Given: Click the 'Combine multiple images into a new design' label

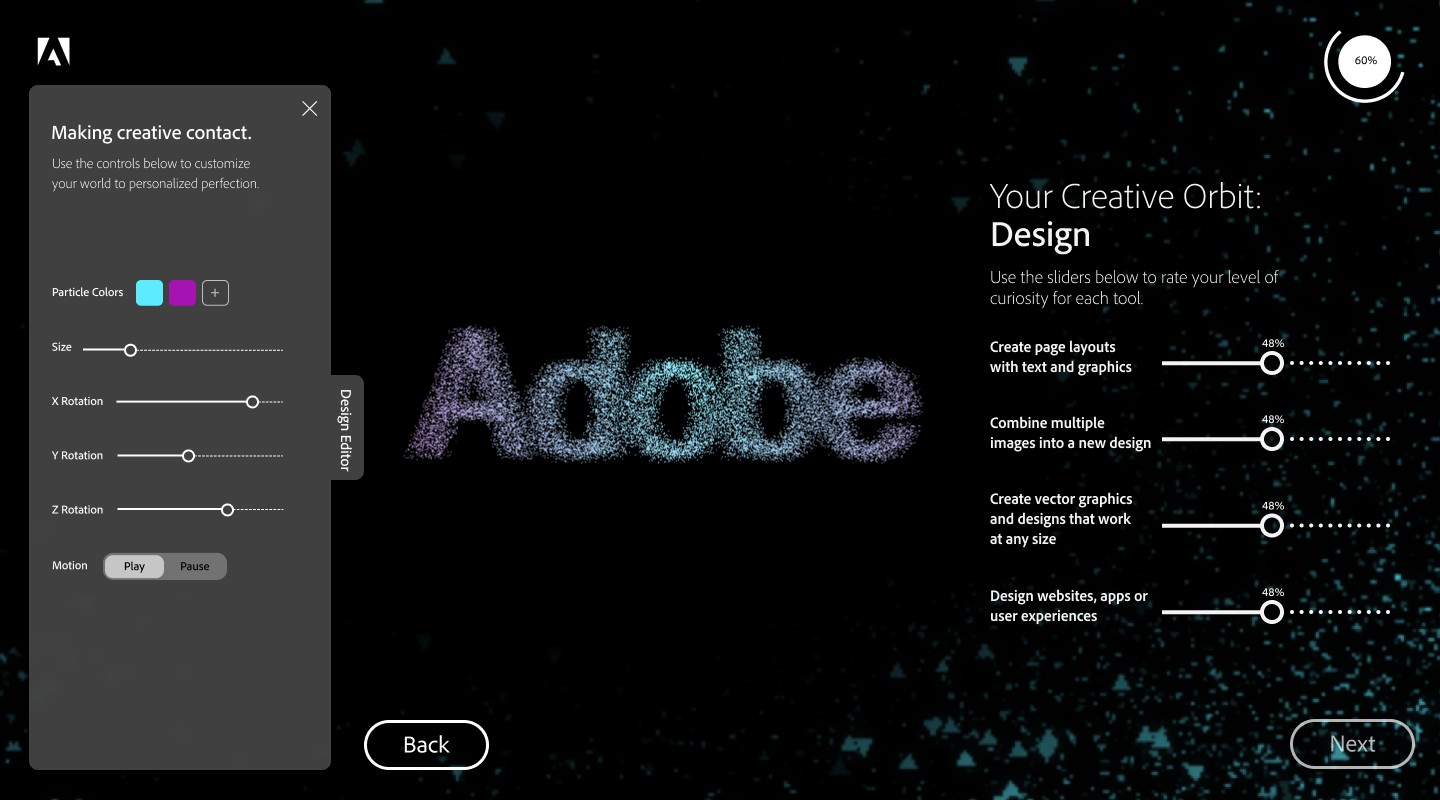Looking at the screenshot, I should [1070, 433].
